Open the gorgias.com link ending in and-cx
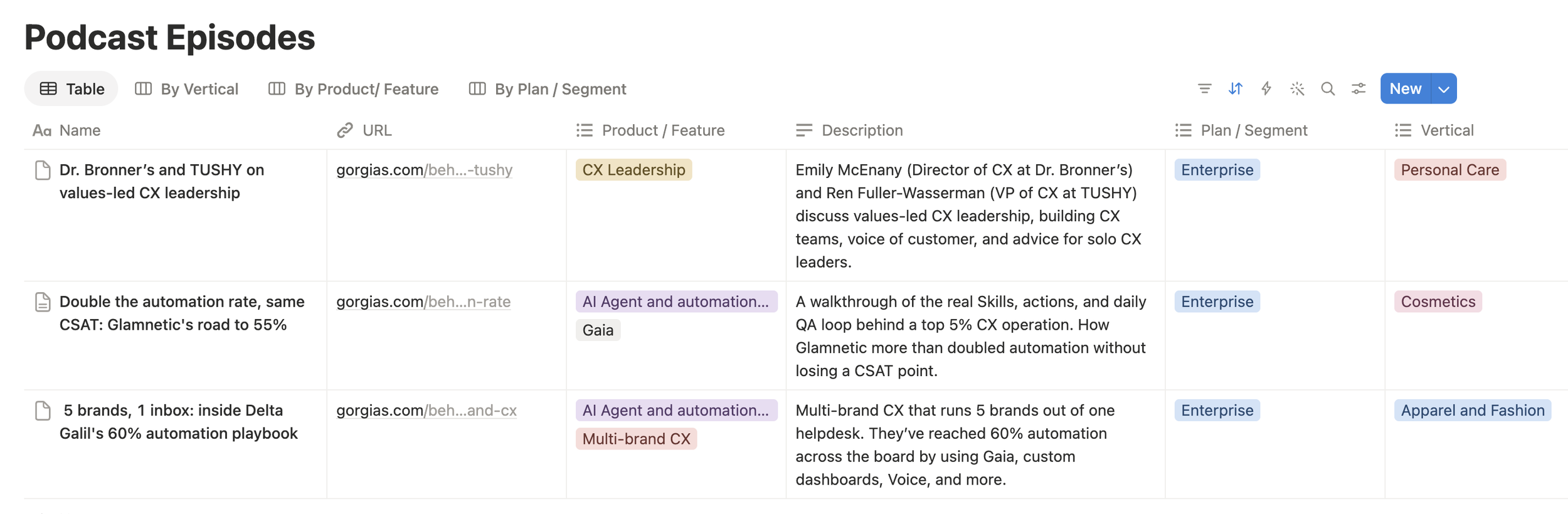 426,411
